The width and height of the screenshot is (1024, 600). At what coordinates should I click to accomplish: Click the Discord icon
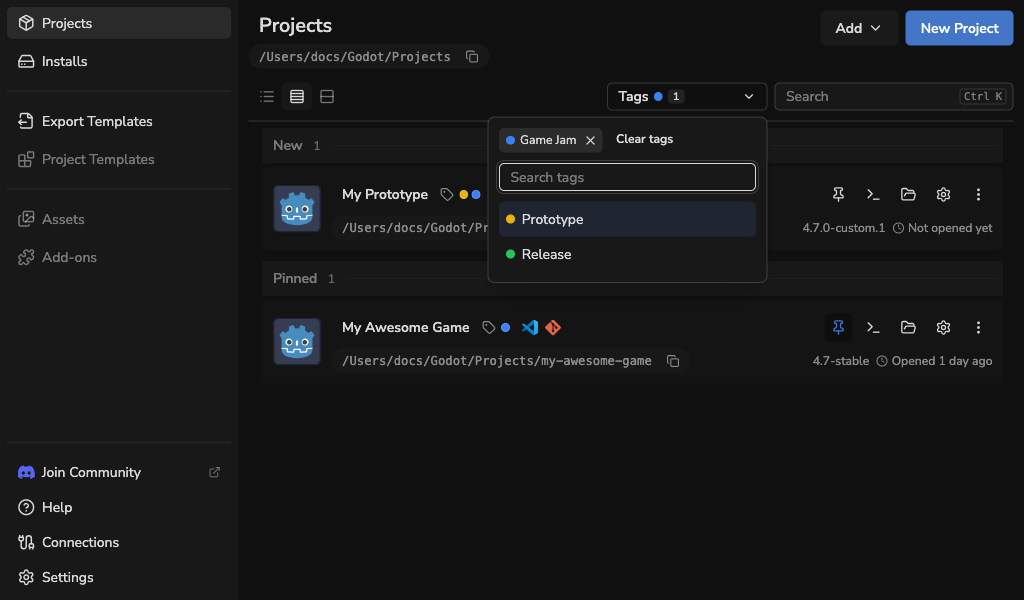click(x=26, y=472)
